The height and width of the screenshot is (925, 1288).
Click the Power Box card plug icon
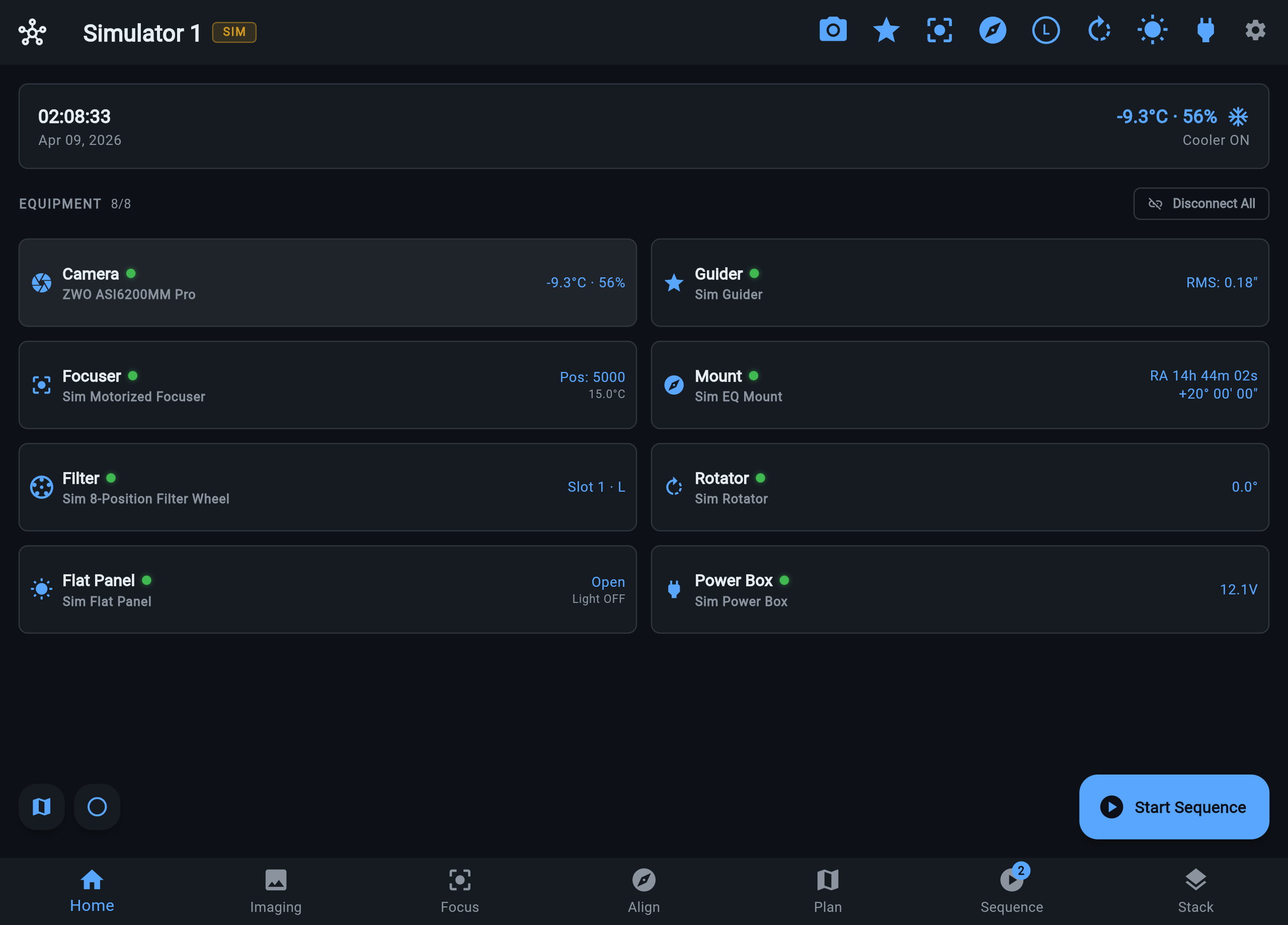click(x=674, y=589)
